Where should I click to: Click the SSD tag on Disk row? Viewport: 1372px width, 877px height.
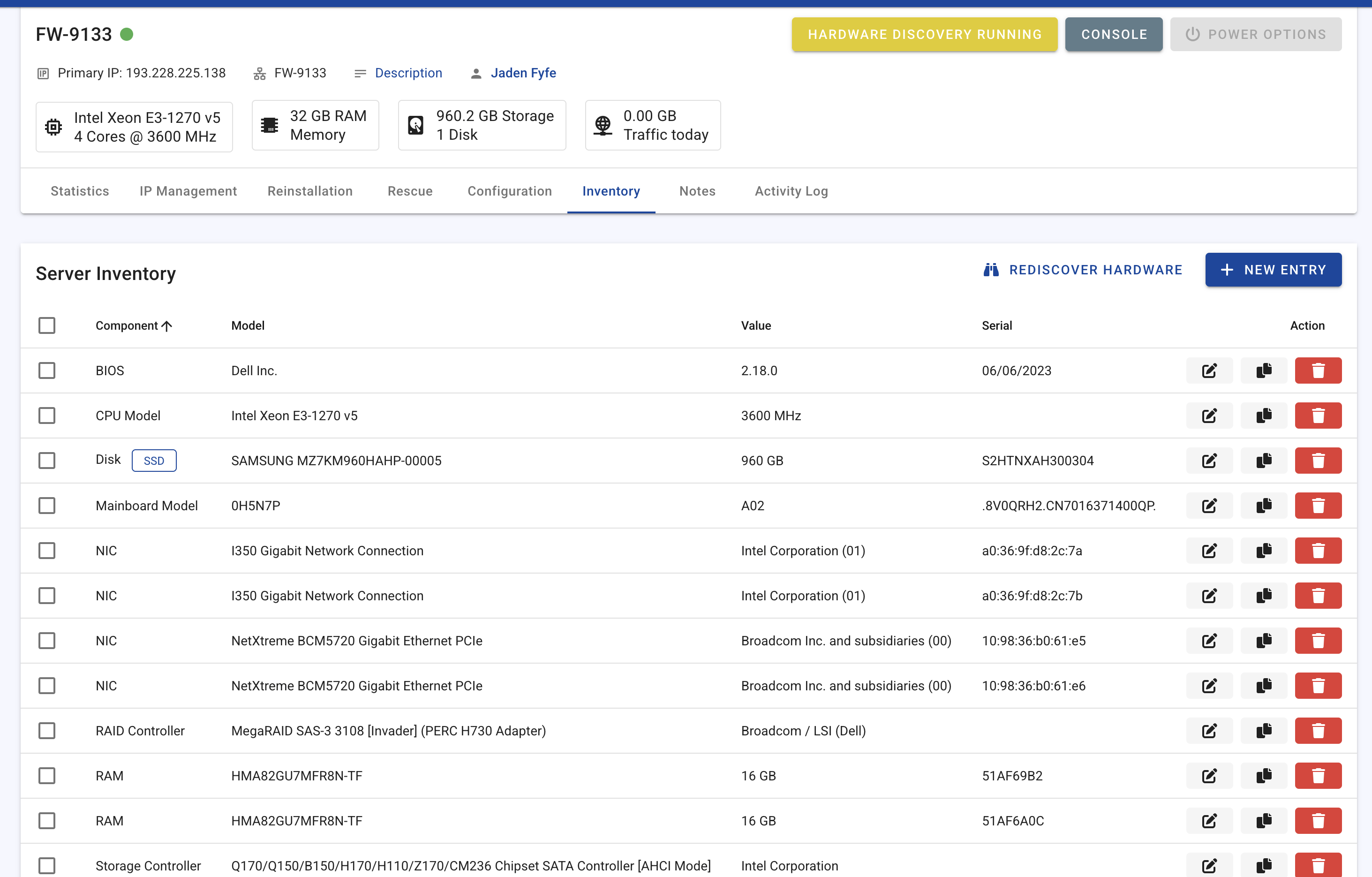click(x=154, y=461)
